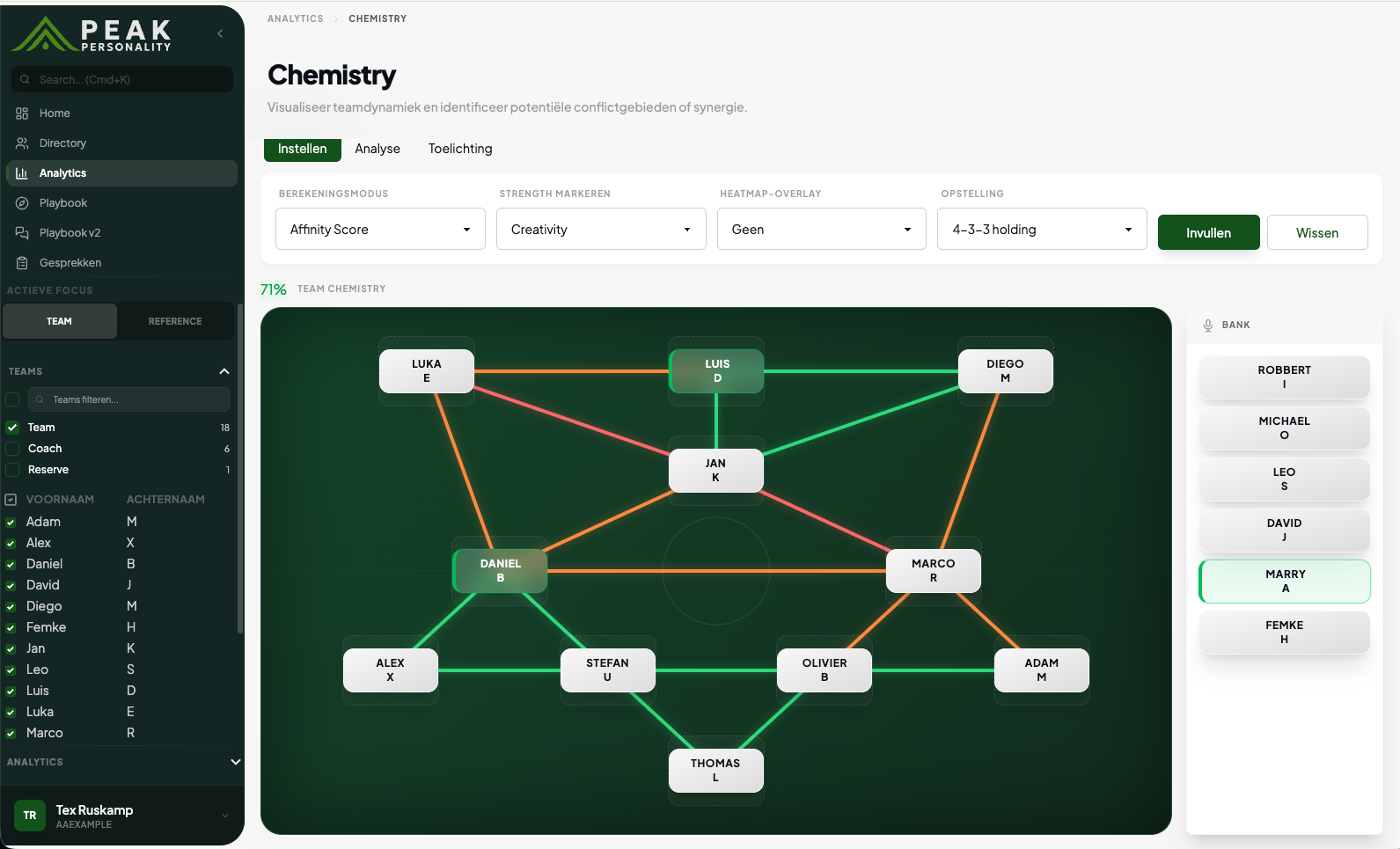Uncheck the checkbox for Femke H
This screenshot has height=849, width=1400.
11,627
